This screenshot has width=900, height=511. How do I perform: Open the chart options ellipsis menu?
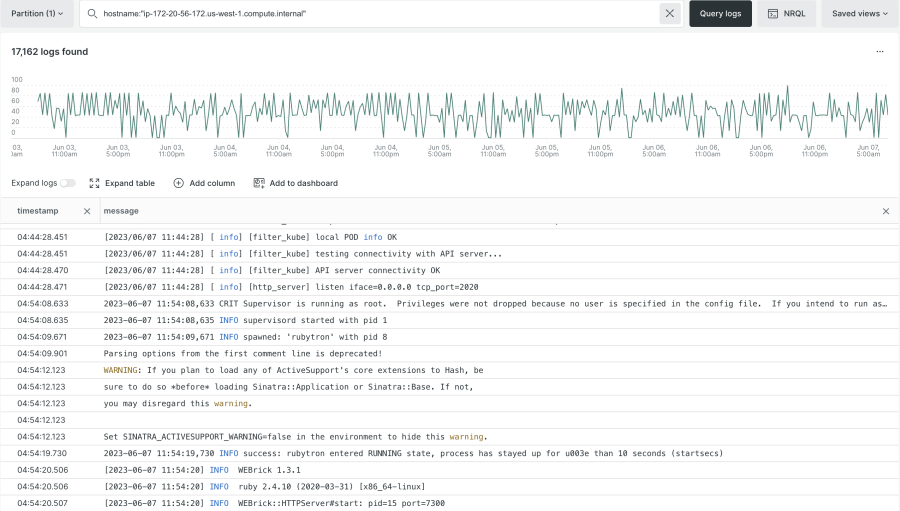point(879,51)
